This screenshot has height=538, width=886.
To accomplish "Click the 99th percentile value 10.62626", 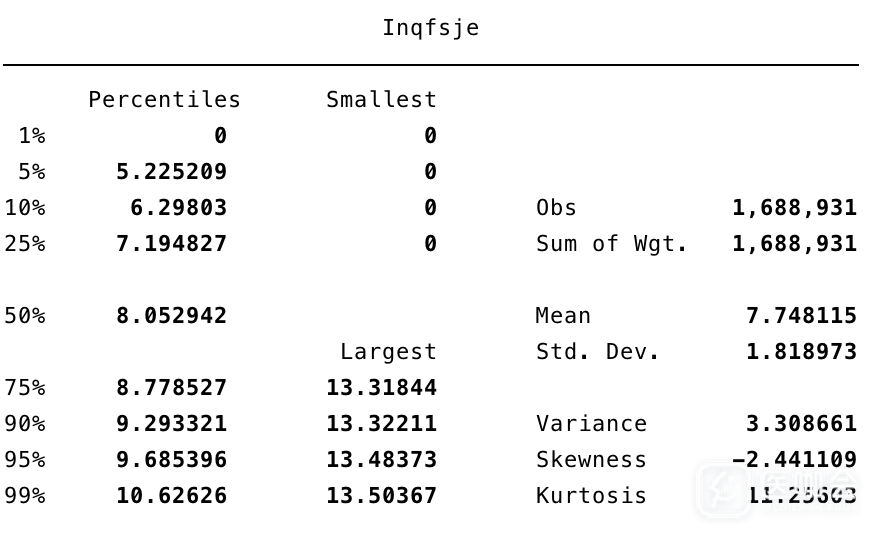I will pyautogui.click(x=171, y=496).
